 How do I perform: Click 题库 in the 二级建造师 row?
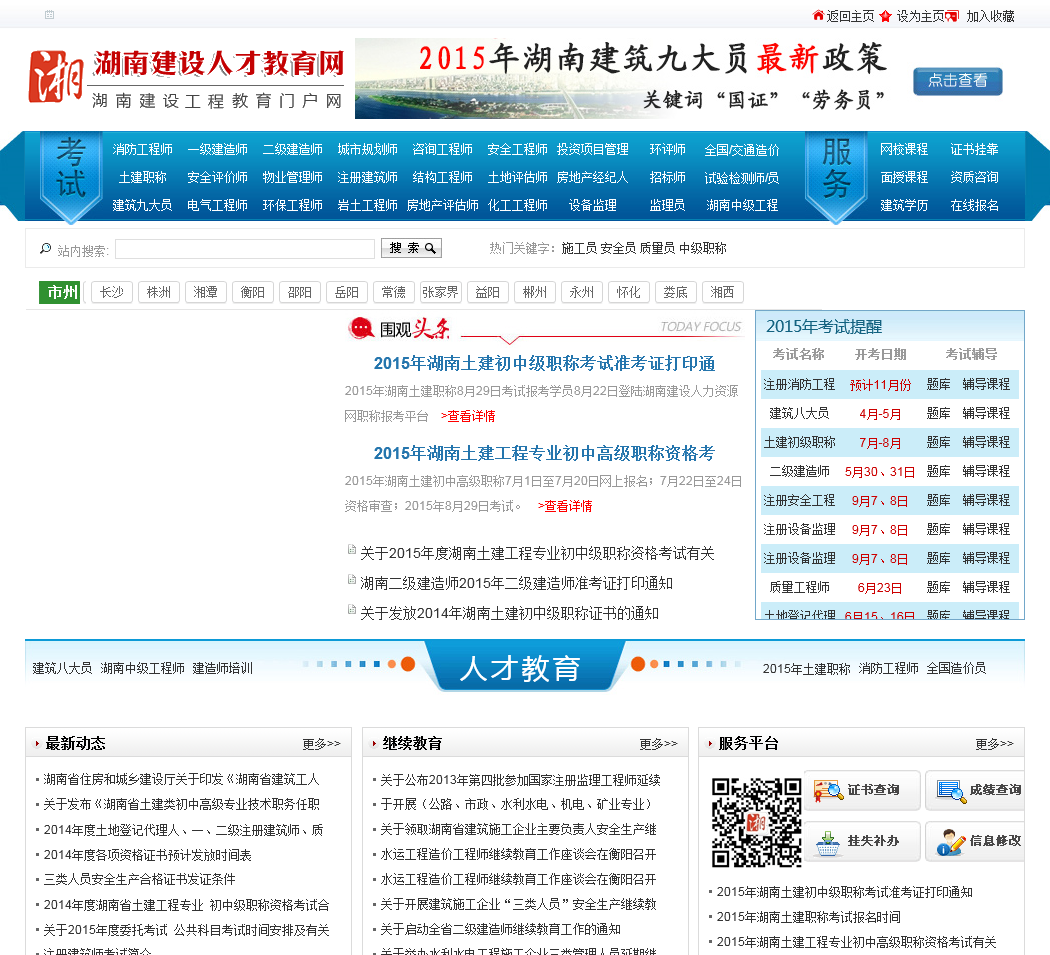tap(938, 471)
